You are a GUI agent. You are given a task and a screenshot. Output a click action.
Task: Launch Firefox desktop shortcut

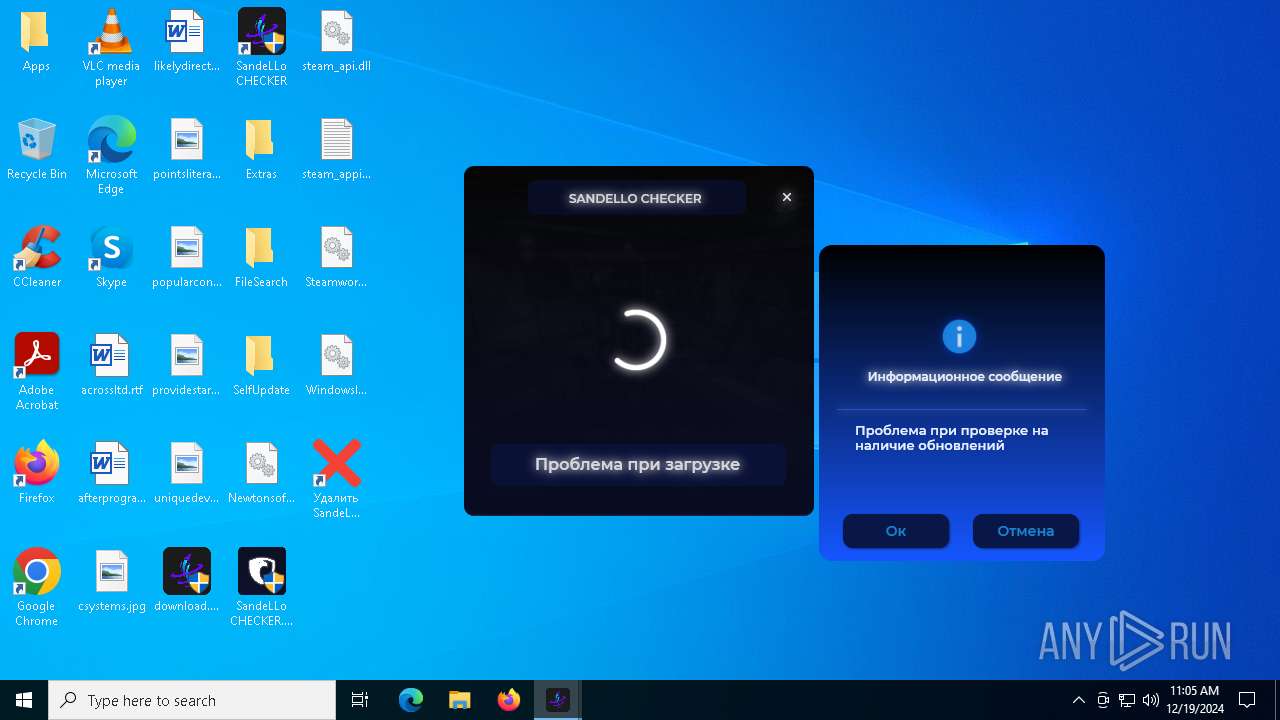pos(36,473)
